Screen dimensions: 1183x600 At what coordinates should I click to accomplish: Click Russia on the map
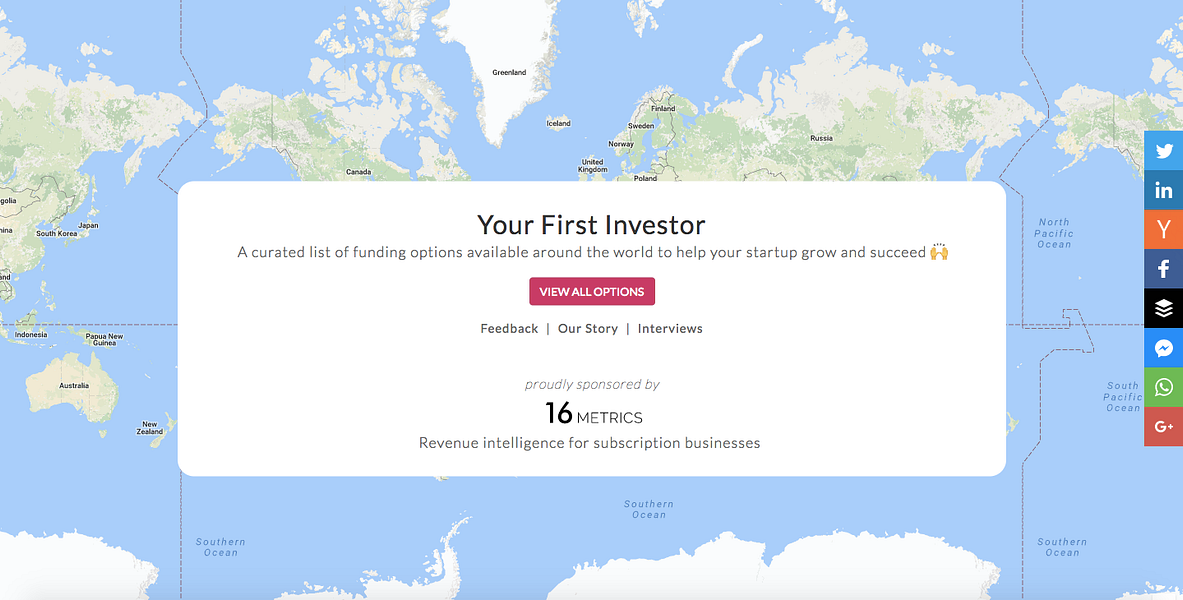[x=820, y=137]
